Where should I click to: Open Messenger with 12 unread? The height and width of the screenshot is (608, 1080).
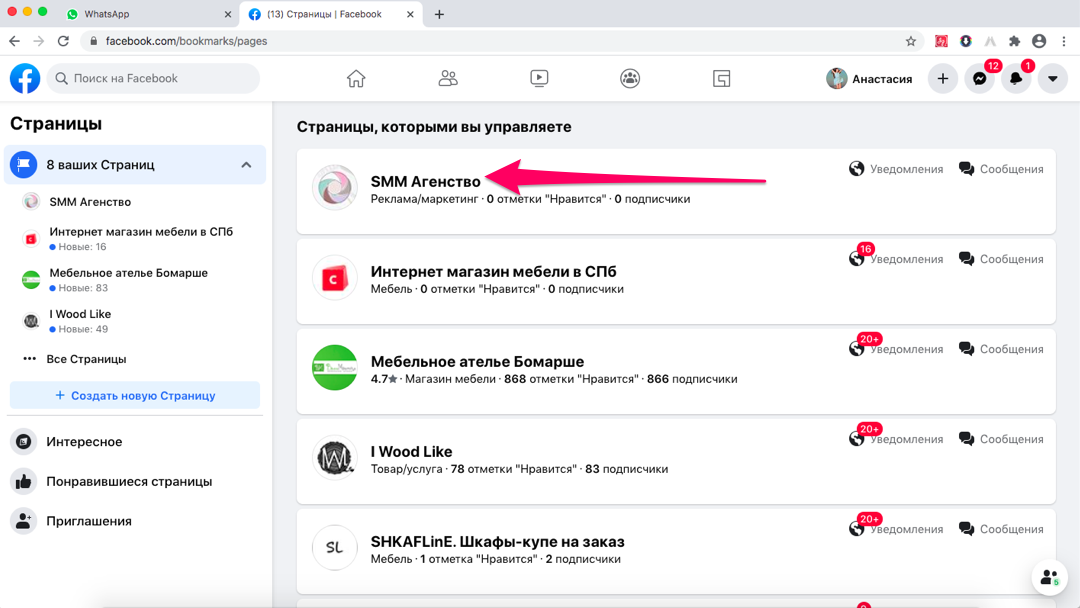[979, 78]
